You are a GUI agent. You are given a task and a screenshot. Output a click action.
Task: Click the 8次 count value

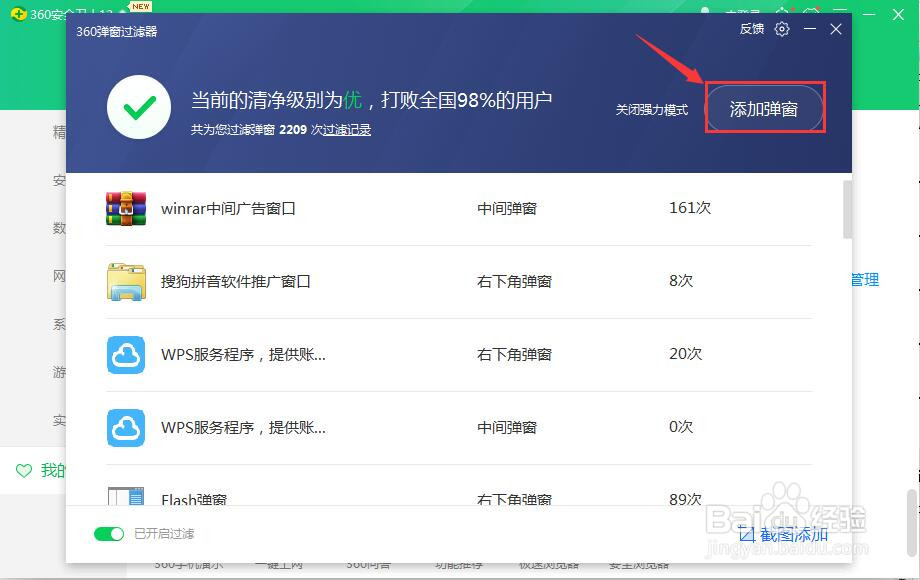click(681, 280)
